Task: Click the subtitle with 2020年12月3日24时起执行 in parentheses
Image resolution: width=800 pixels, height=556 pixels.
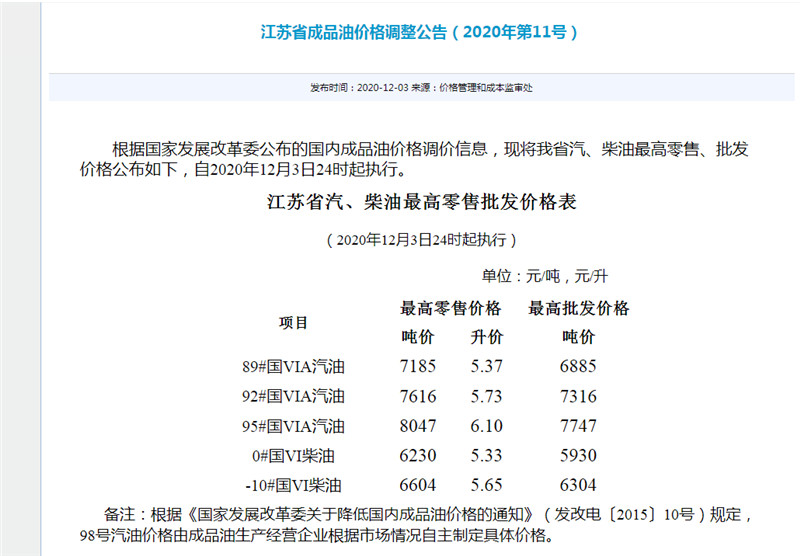Action: (x=422, y=241)
